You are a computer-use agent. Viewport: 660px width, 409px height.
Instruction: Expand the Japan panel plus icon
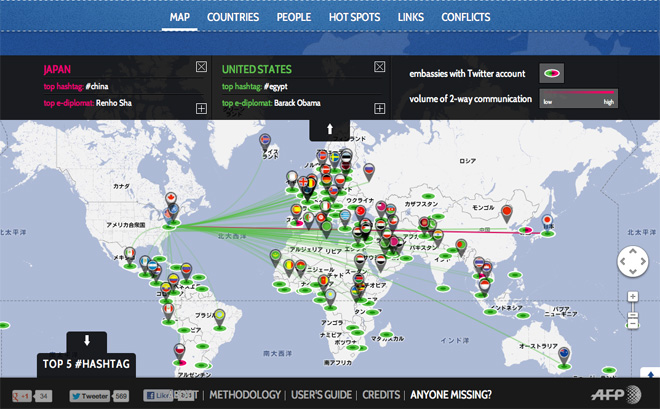click(x=201, y=107)
